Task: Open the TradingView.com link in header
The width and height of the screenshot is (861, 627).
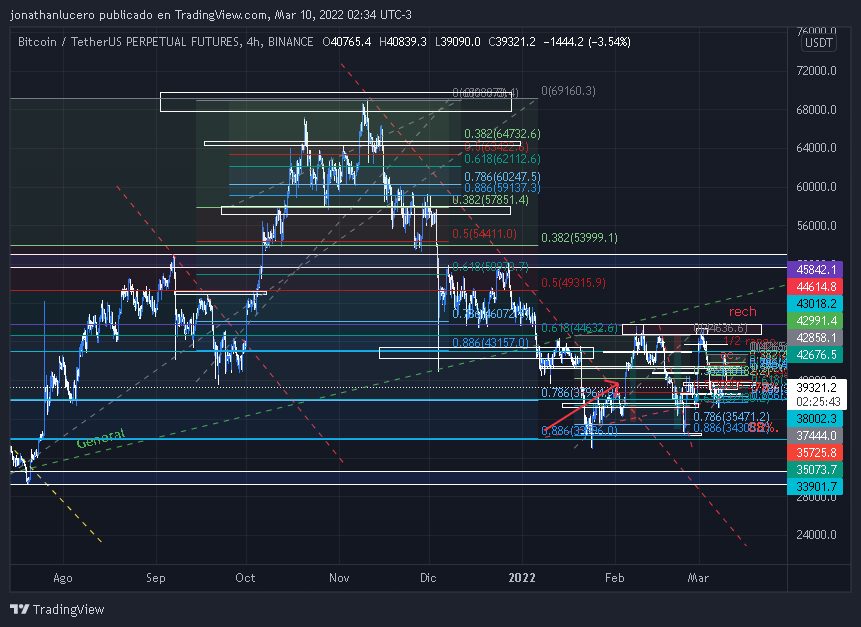Action: (x=221, y=15)
